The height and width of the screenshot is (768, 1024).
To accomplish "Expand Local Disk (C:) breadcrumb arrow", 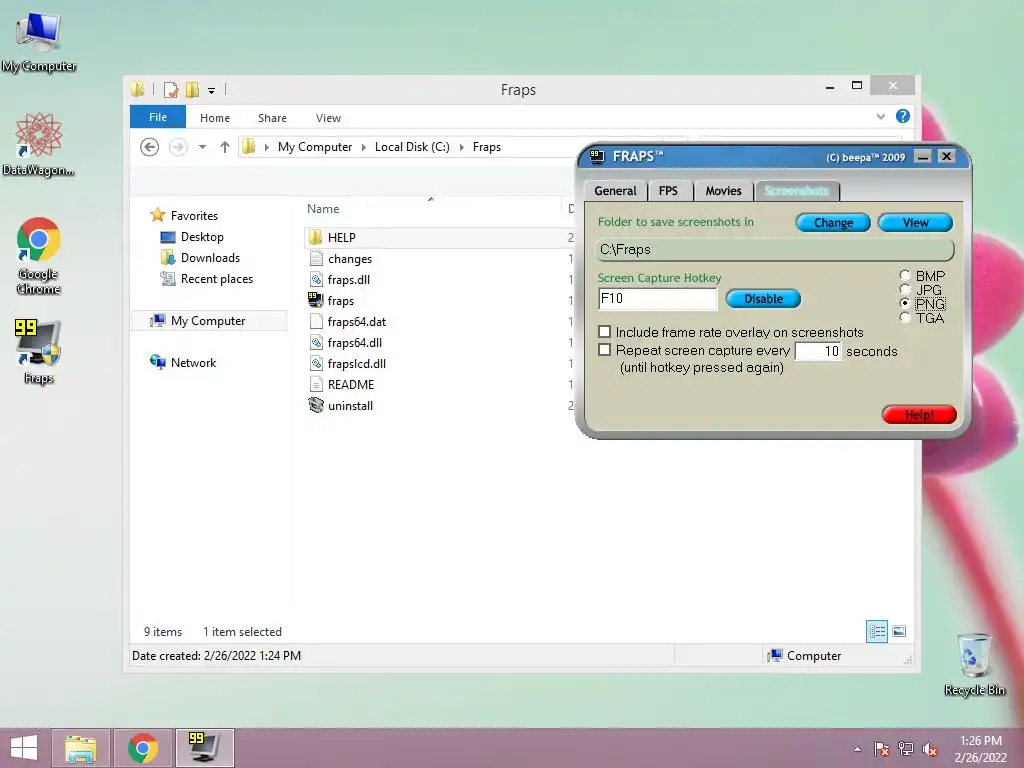I will pos(462,148).
